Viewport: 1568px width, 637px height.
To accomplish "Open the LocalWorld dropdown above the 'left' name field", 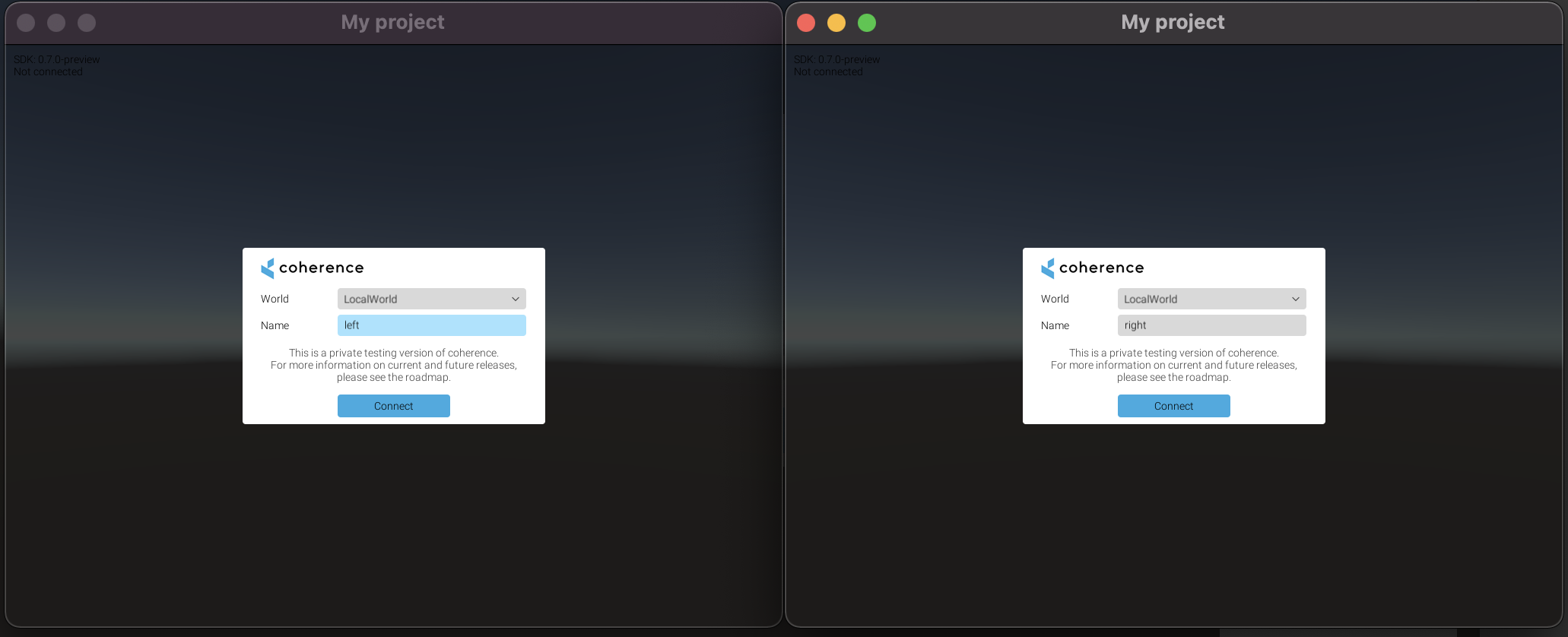I will pyautogui.click(x=431, y=299).
